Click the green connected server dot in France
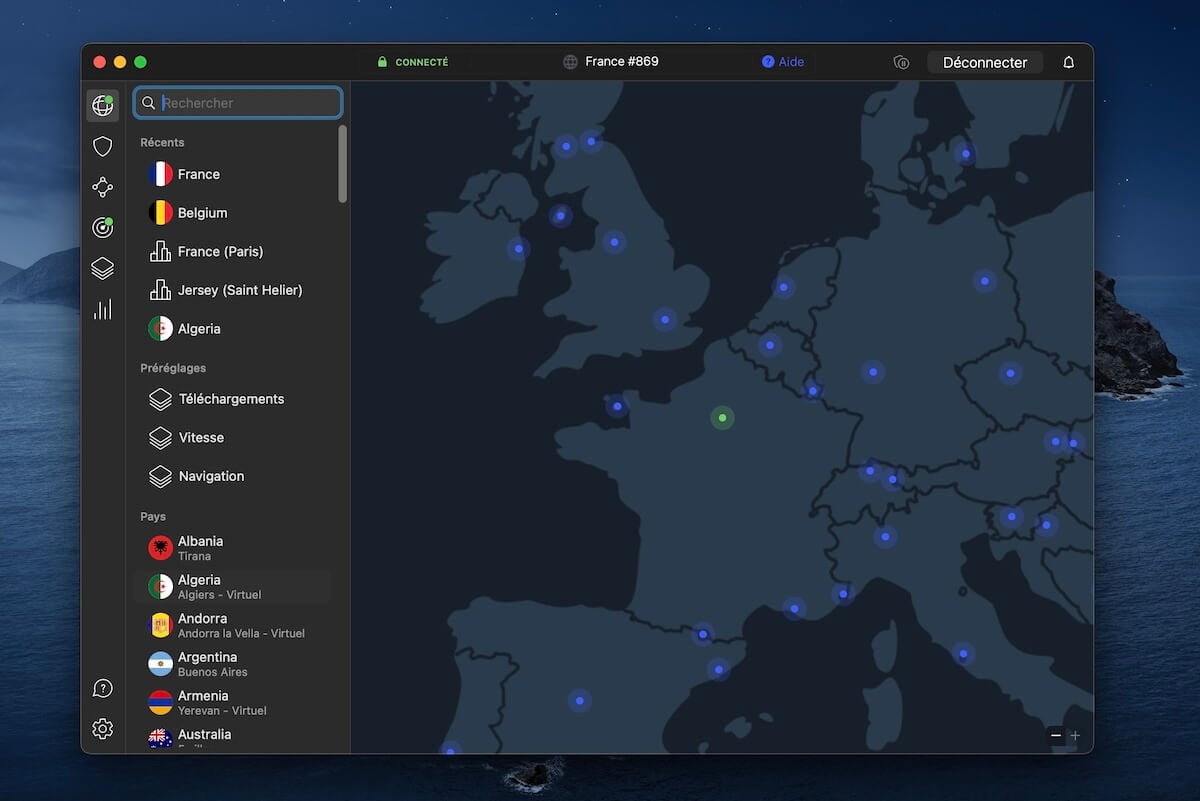The height and width of the screenshot is (801, 1200). tap(722, 418)
